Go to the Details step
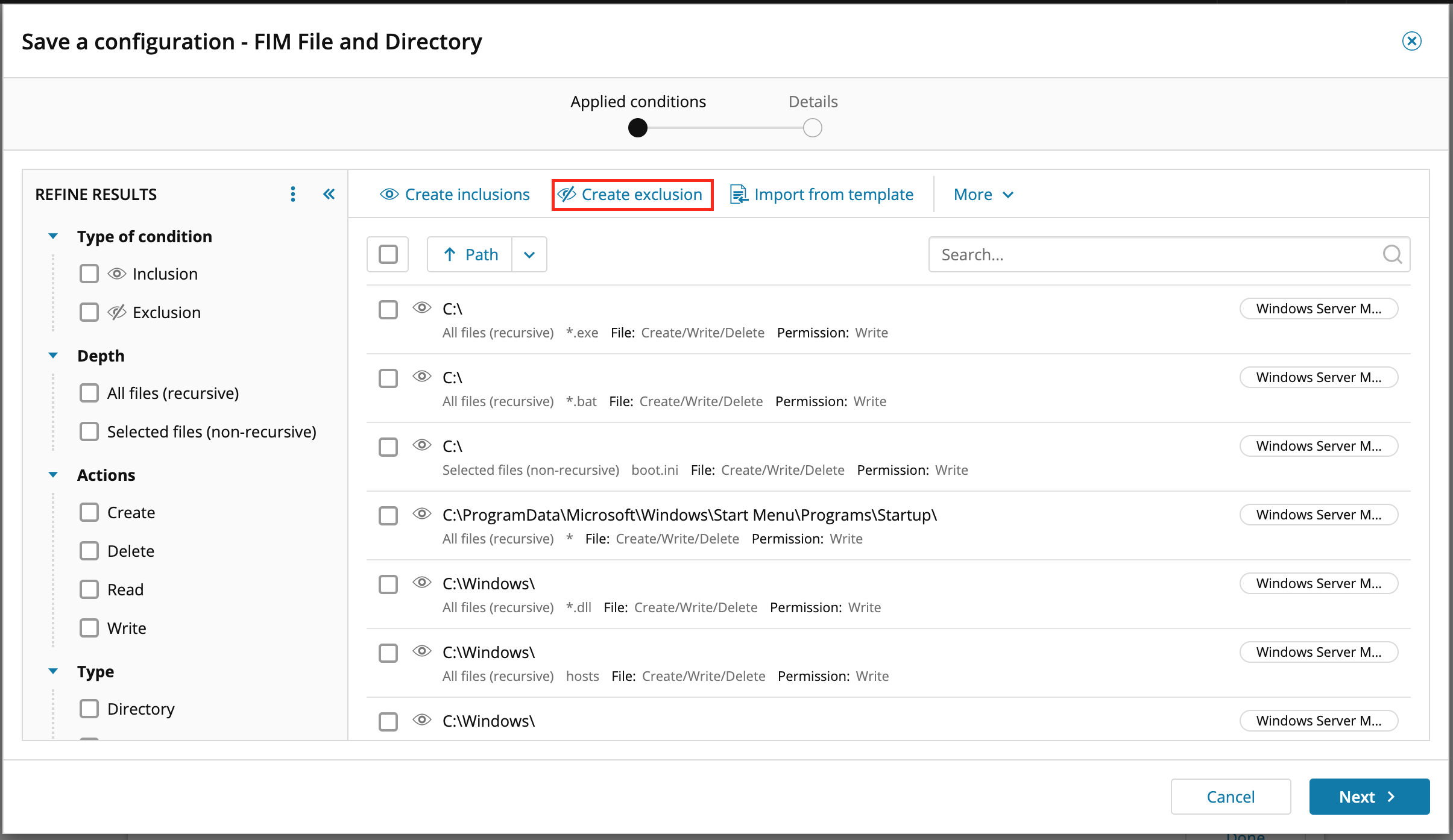The width and height of the screenshot is (1453, 840). point(812,128)
